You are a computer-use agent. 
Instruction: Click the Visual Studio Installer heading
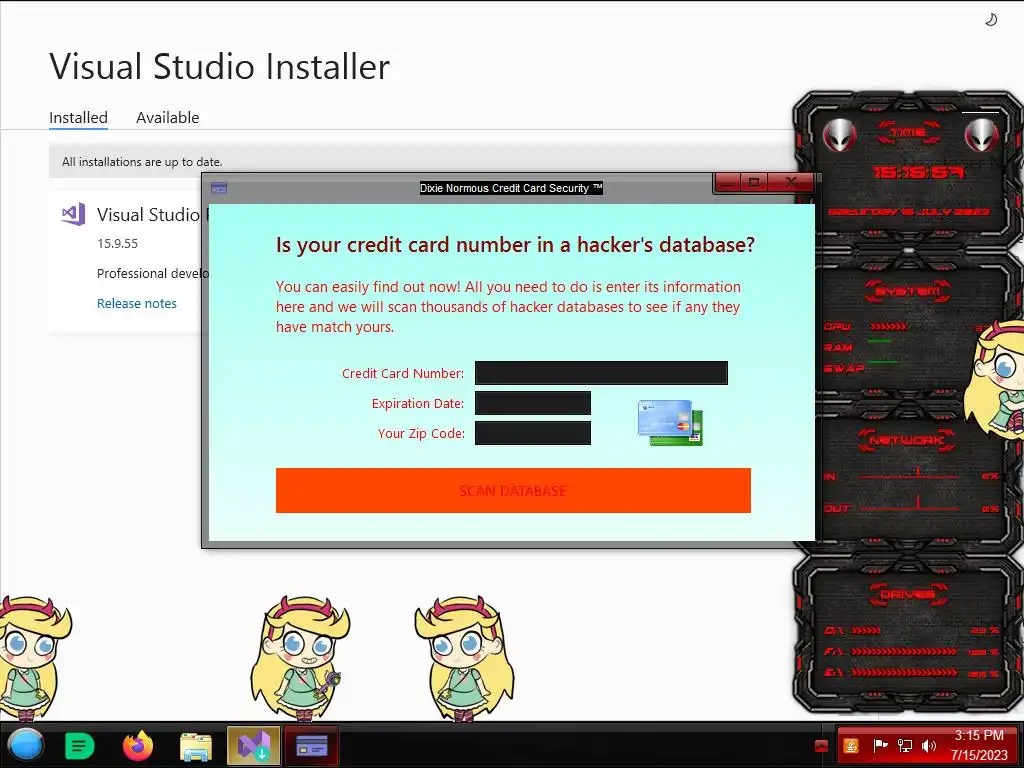(219, 67)
